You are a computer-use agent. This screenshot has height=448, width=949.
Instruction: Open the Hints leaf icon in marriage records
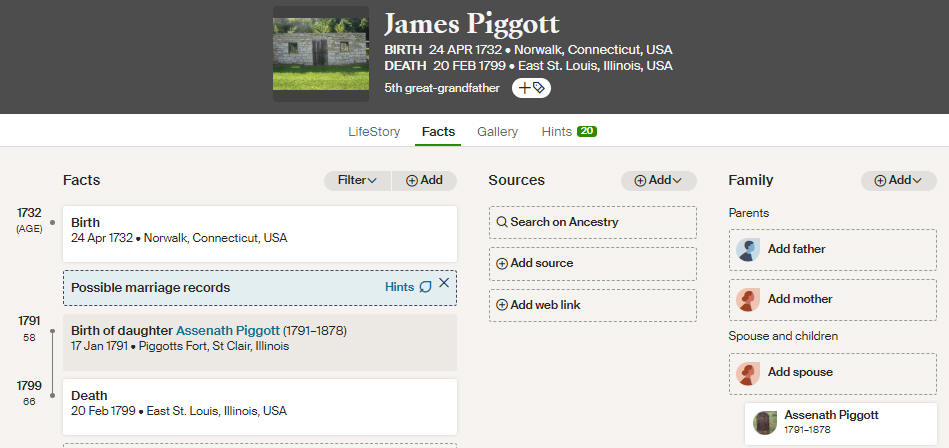click(426, 287)
